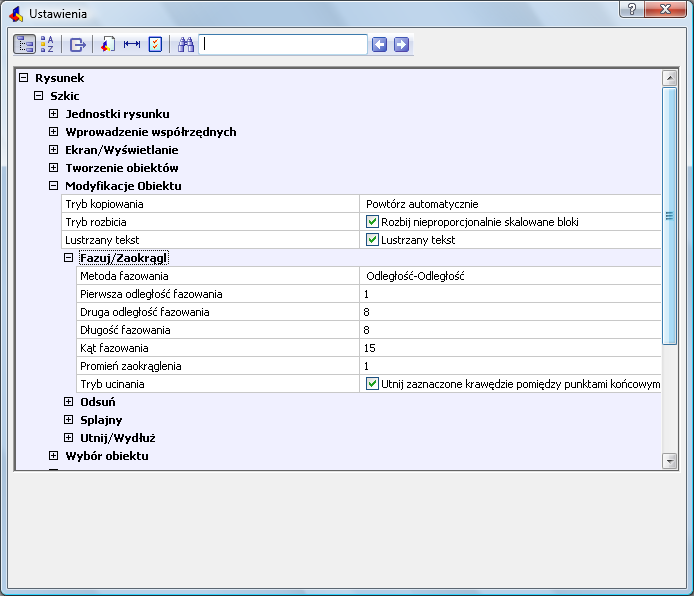
Task: Select the Rysunek root label
Action: point(59,78)
